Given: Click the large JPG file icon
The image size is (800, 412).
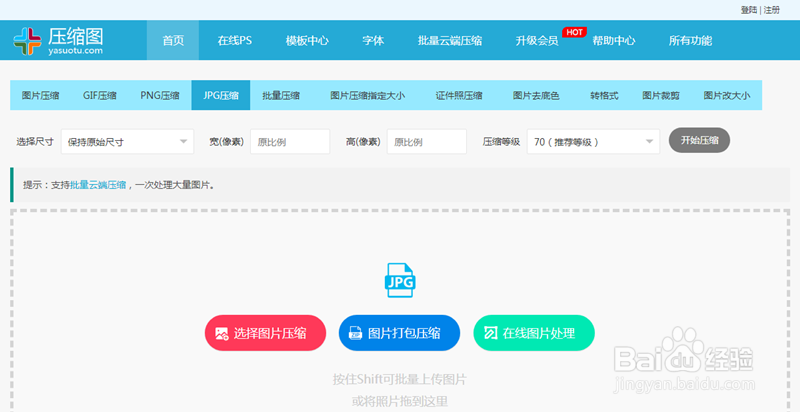Looking at the screenshot, I should point(399,280).
